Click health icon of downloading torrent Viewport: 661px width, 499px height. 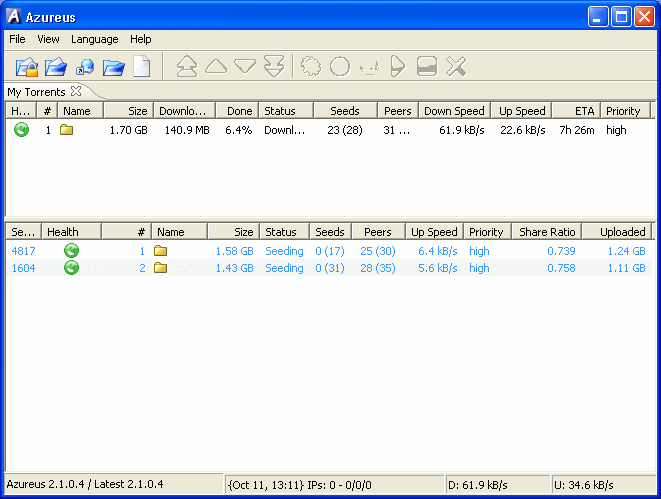(21, 130)
